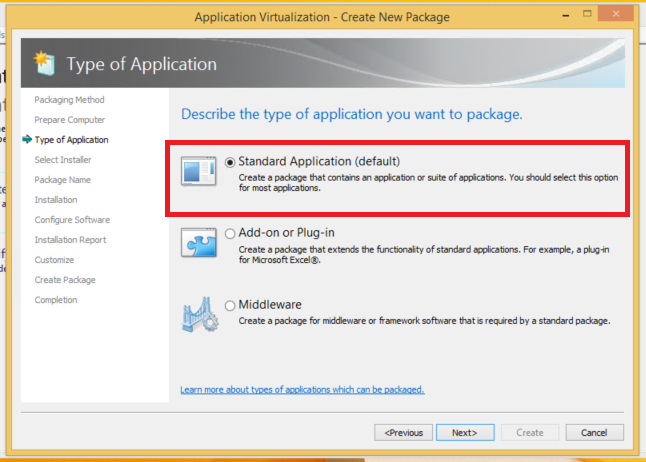Image resolution: width=646 pixels, height=462 pixels.
Task: Click the Middleware bridge icon
Action: click(198, 313)
